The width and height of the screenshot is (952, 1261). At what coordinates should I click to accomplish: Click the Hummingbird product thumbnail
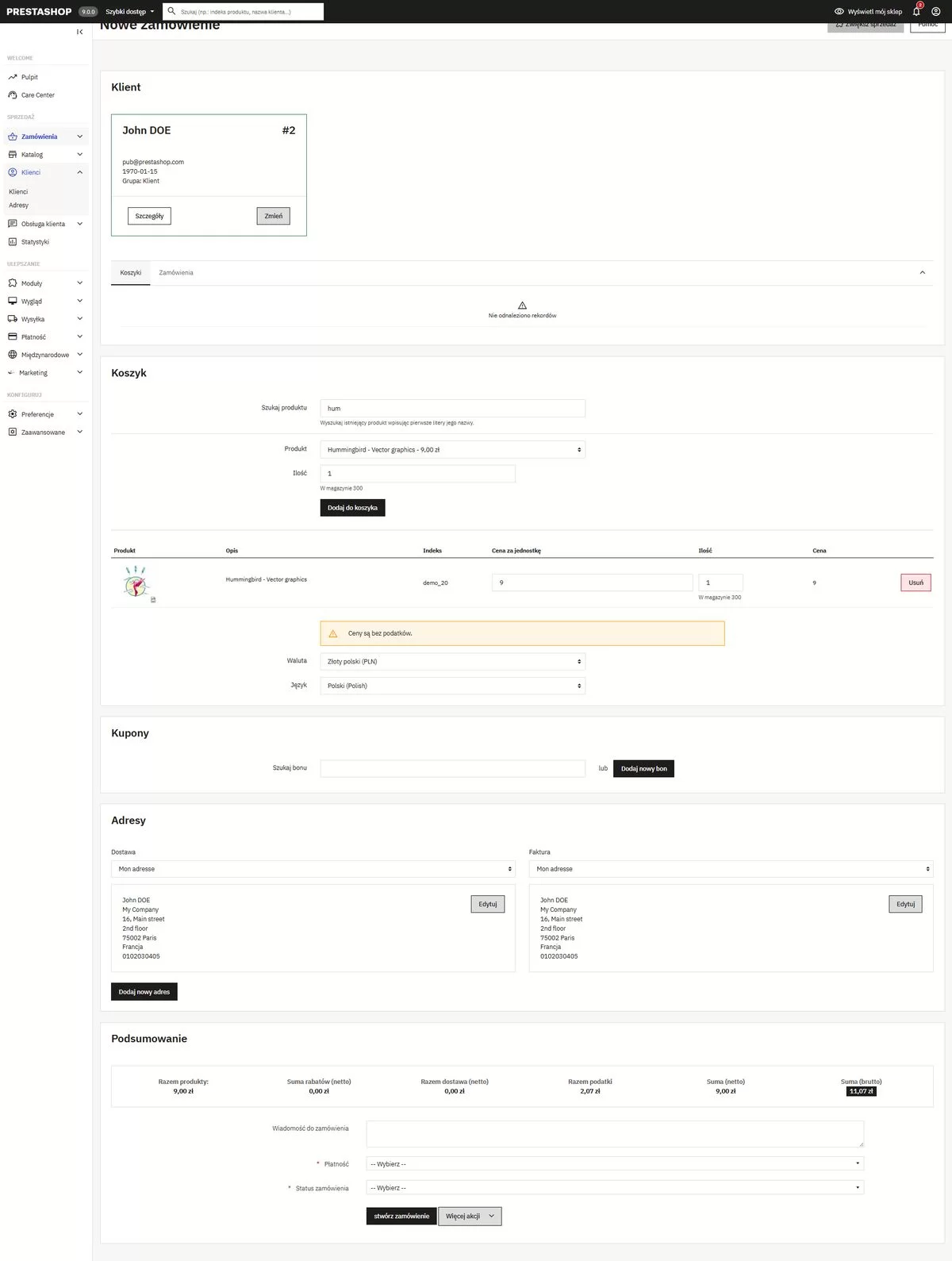(x=136, y=582)
